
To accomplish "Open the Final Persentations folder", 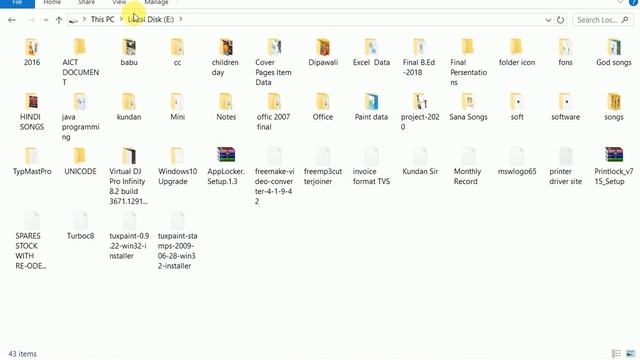I will tap(468, 62).
